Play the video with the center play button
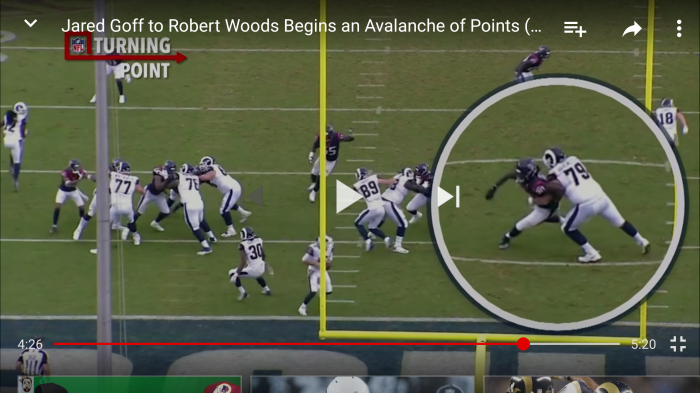The width and height of the screenshot is (700, 393). [349, 196]
